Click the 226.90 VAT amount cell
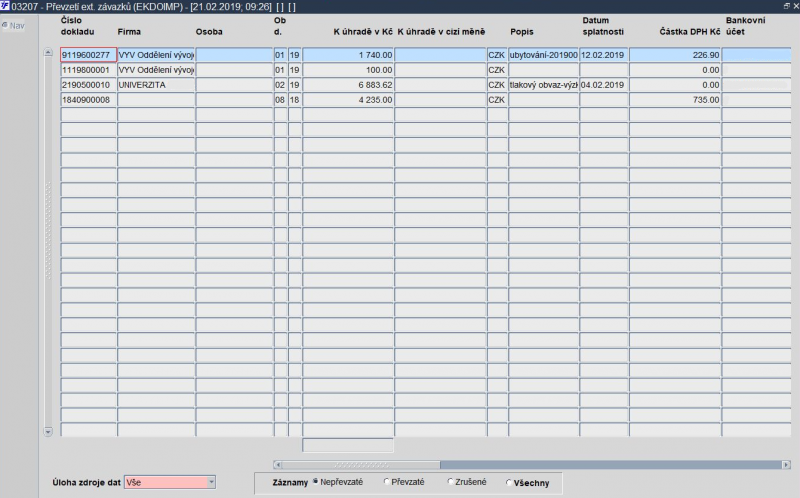Screen dimensions: 800x498 pos(675,55)
